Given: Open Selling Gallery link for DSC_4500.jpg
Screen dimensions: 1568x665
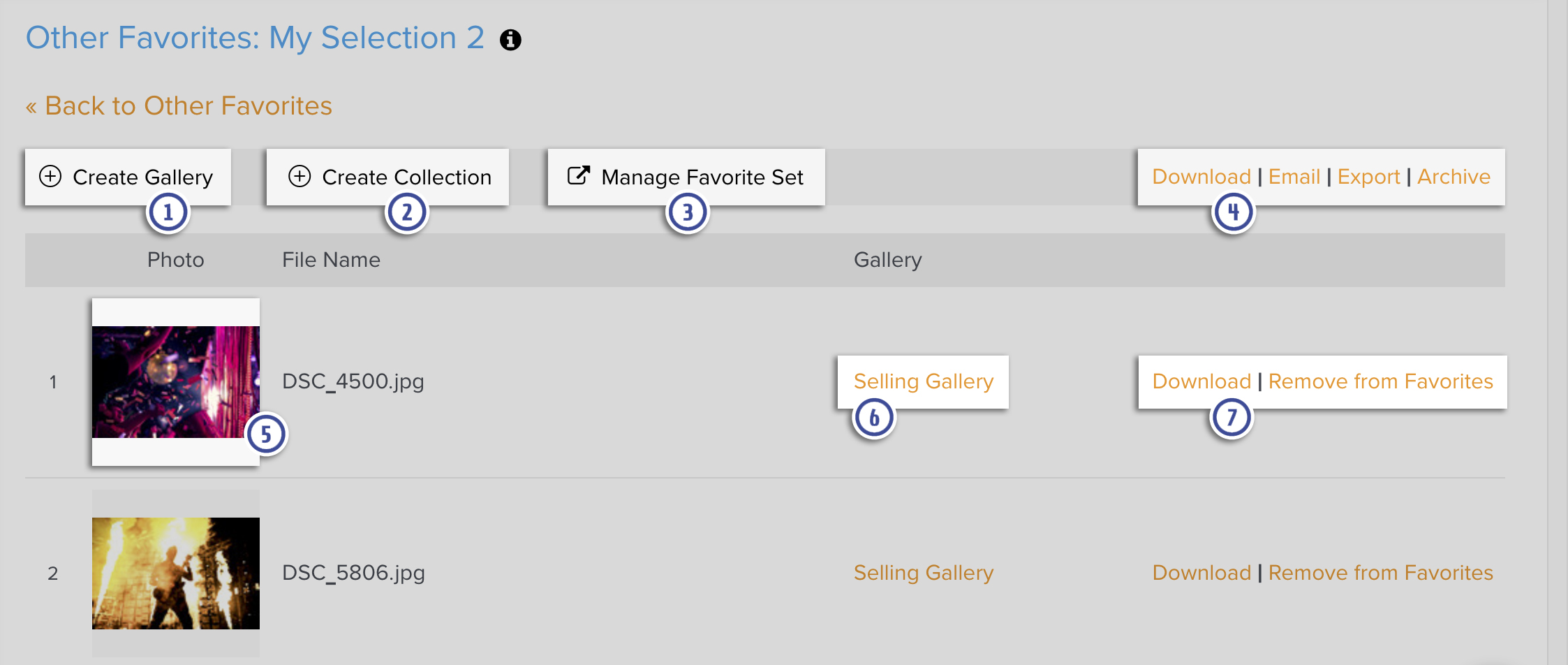Looking at the screenshot, I should [923, 381].
